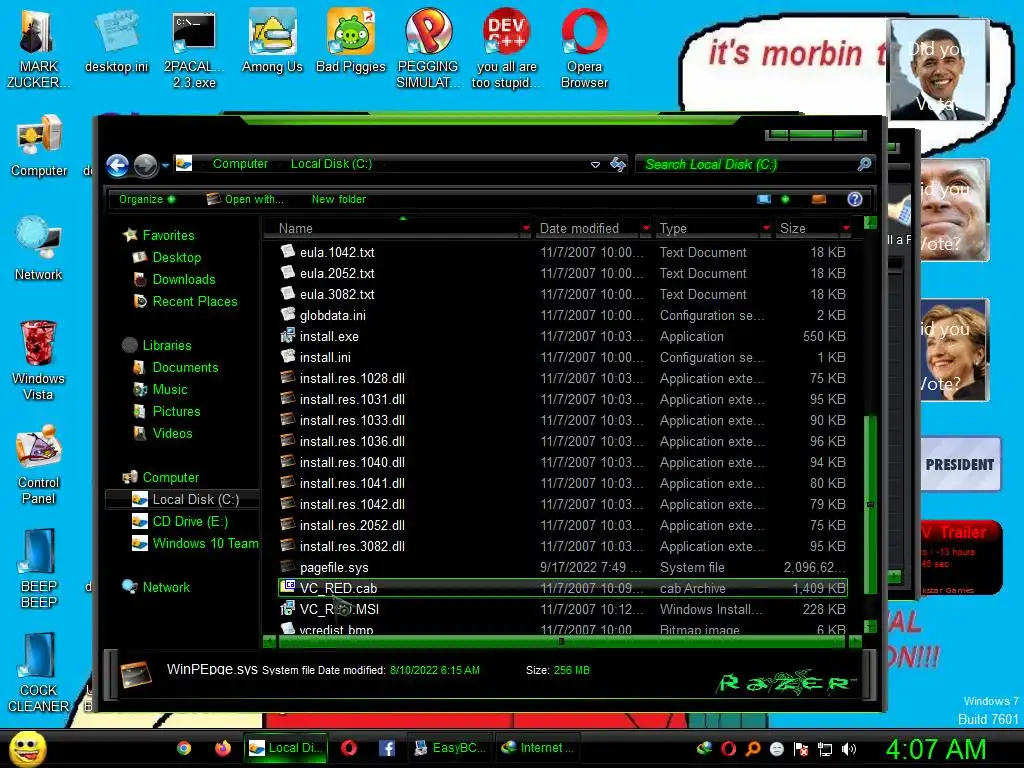Expand the address bar history dropdown
Image resolution: width=1024 pixels, height=768 pixels.
click(595, 165)
